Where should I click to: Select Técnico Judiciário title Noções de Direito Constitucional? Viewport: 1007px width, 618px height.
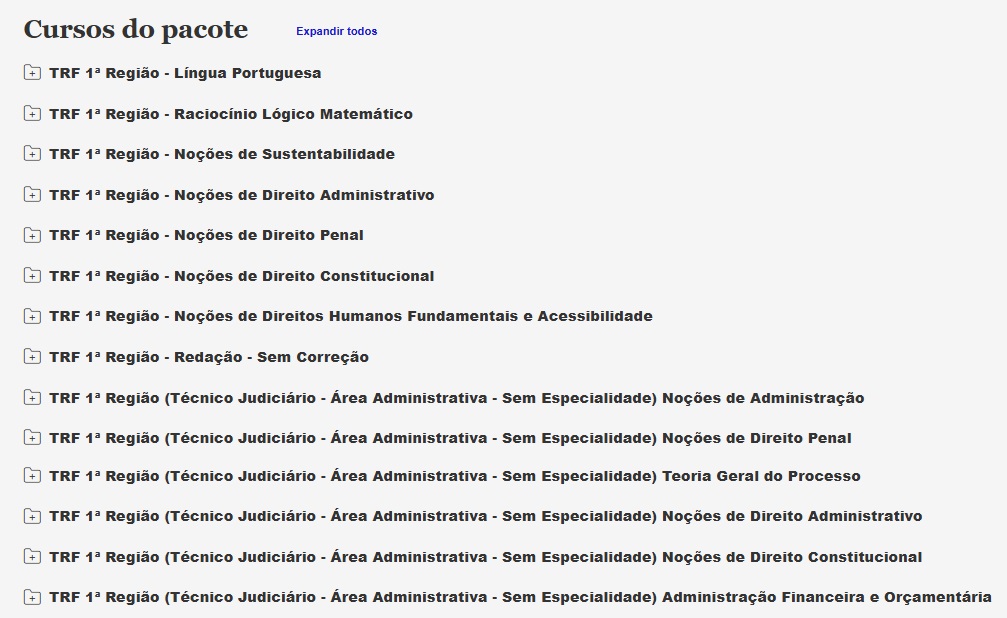point(486,558)
